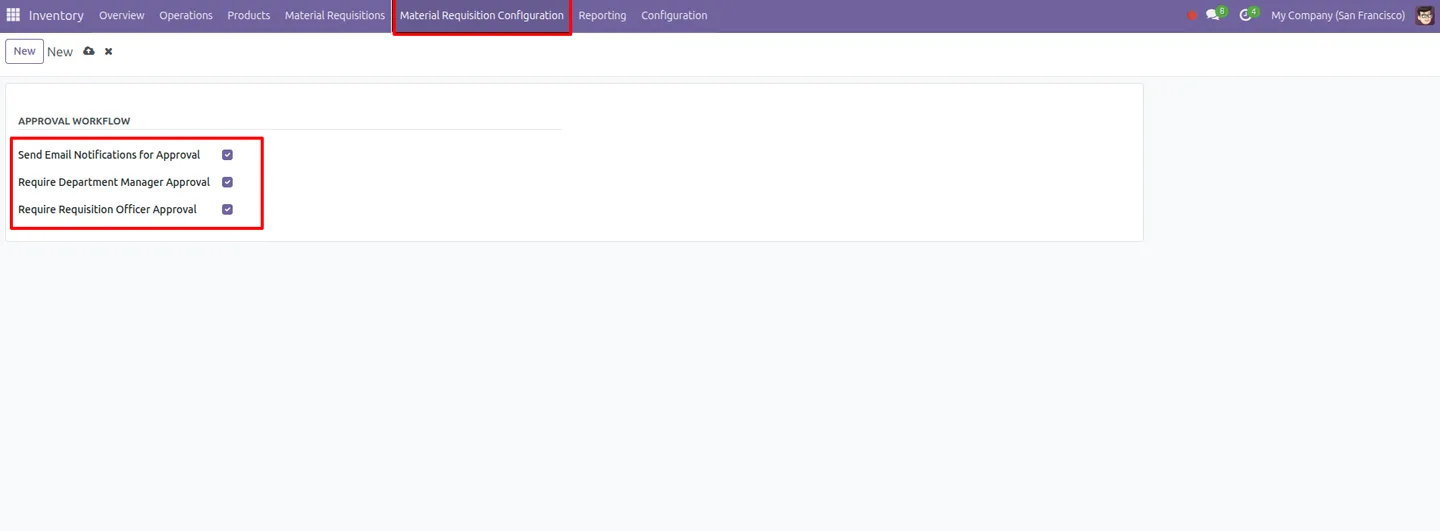Open the activities clock icon

point(1247,15)
